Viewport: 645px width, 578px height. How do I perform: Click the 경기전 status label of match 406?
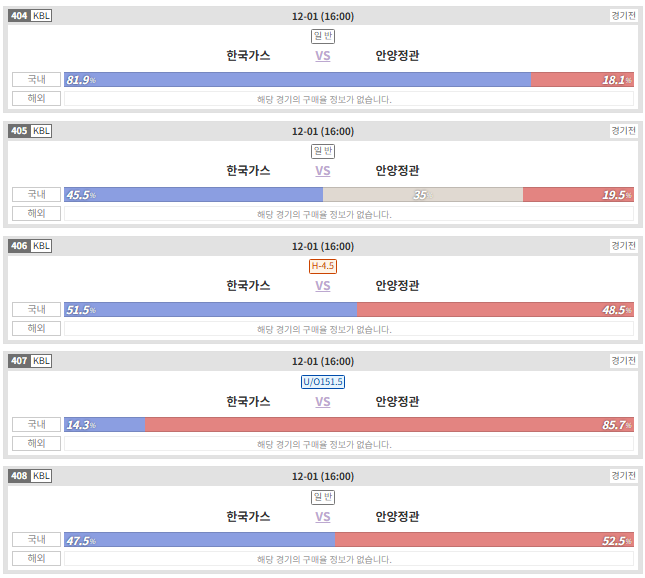624,246
